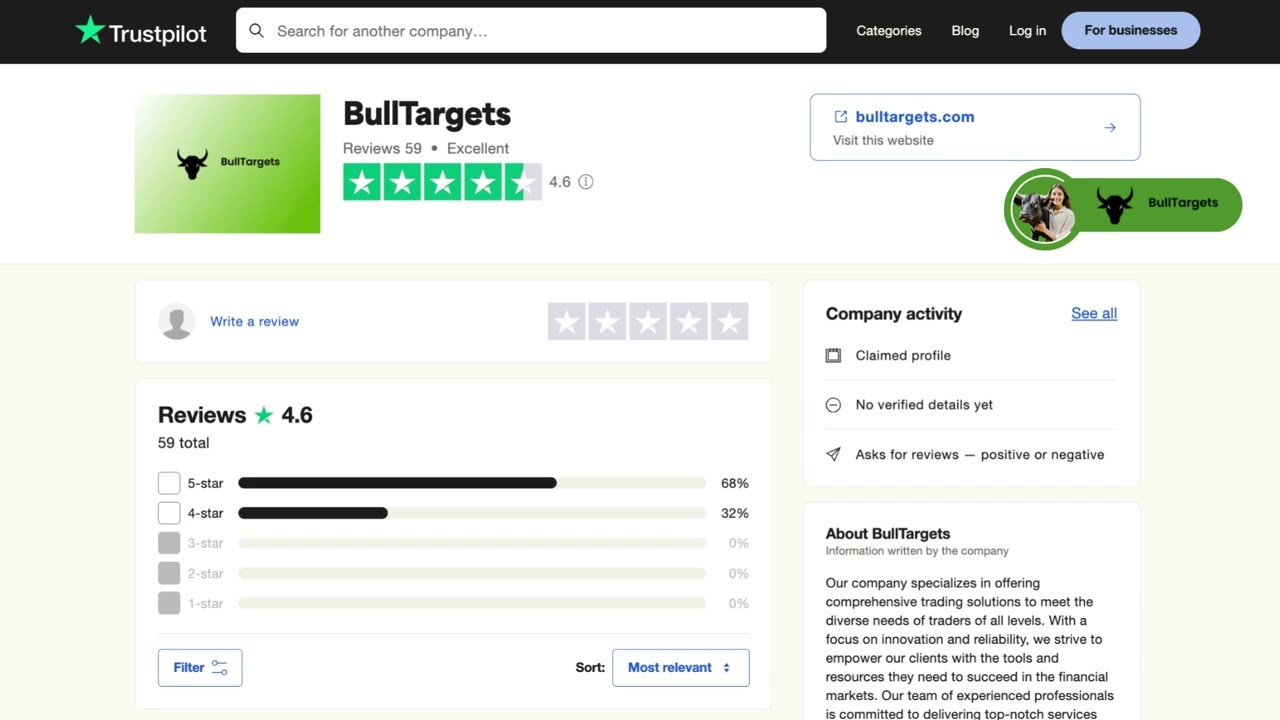Image resolution: width=1280 pixels, height=720 pixels.
Task: Click the arrow icon in website card
Action: click(x=1110, y=128)
